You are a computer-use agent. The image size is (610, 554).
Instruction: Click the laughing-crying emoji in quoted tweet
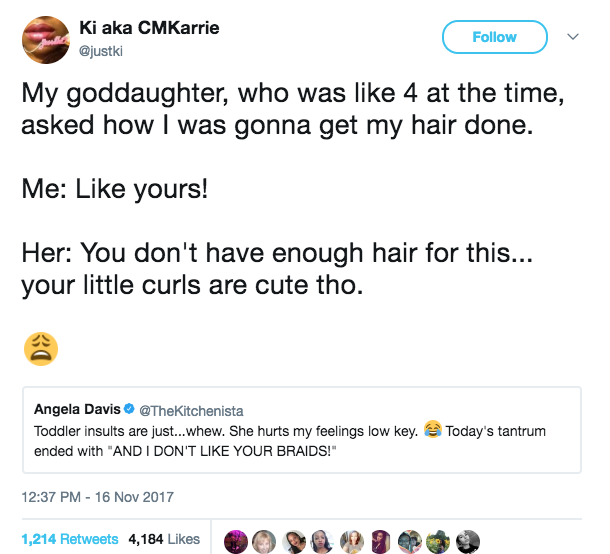[433, 430]
